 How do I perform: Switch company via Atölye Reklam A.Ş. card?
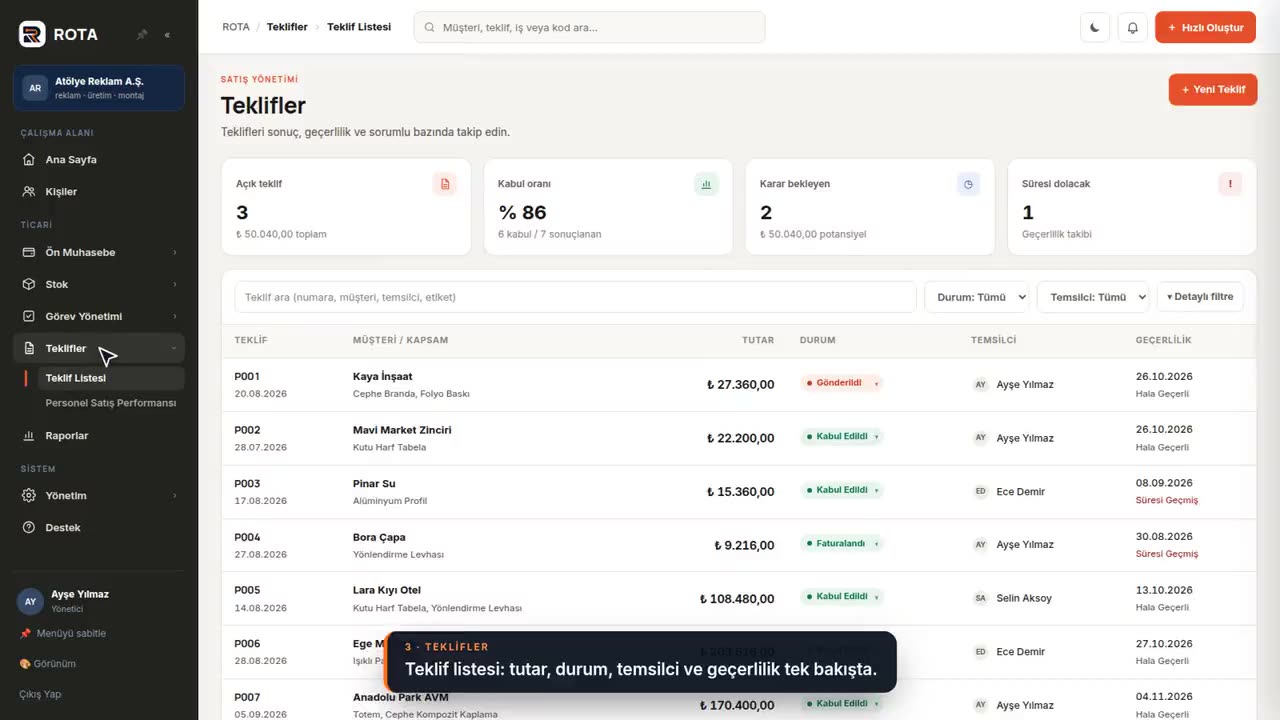99,88
